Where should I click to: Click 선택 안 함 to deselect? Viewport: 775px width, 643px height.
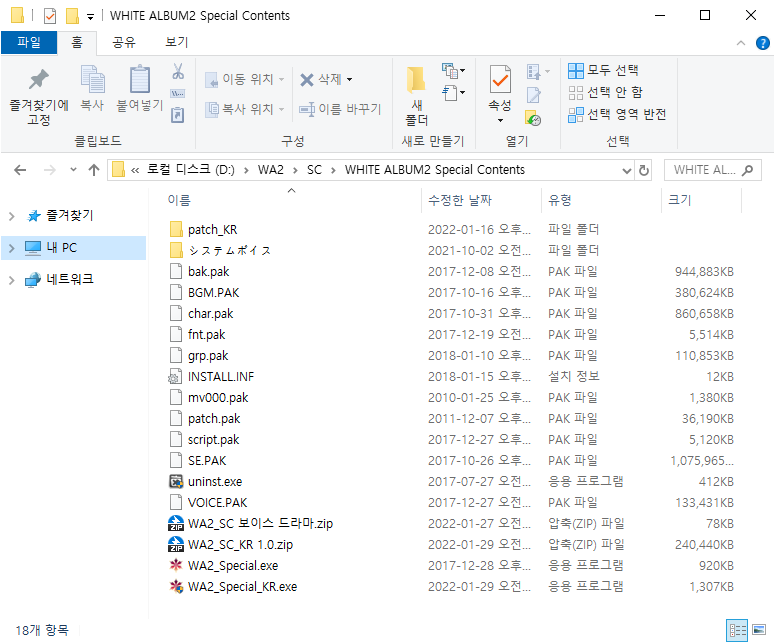pos(605,92)
